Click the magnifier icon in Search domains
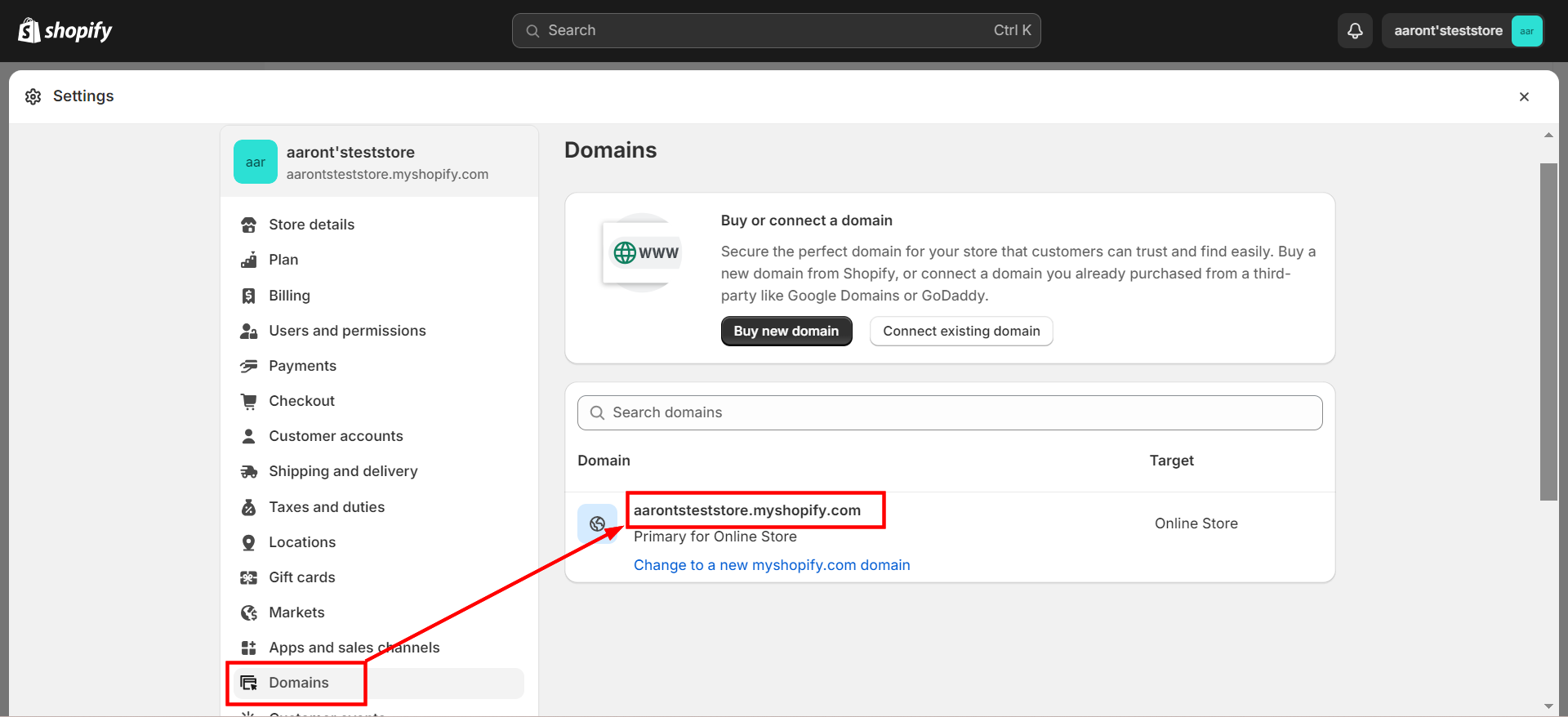Screen dimensions: 1568x717 (x=597, y=413)
